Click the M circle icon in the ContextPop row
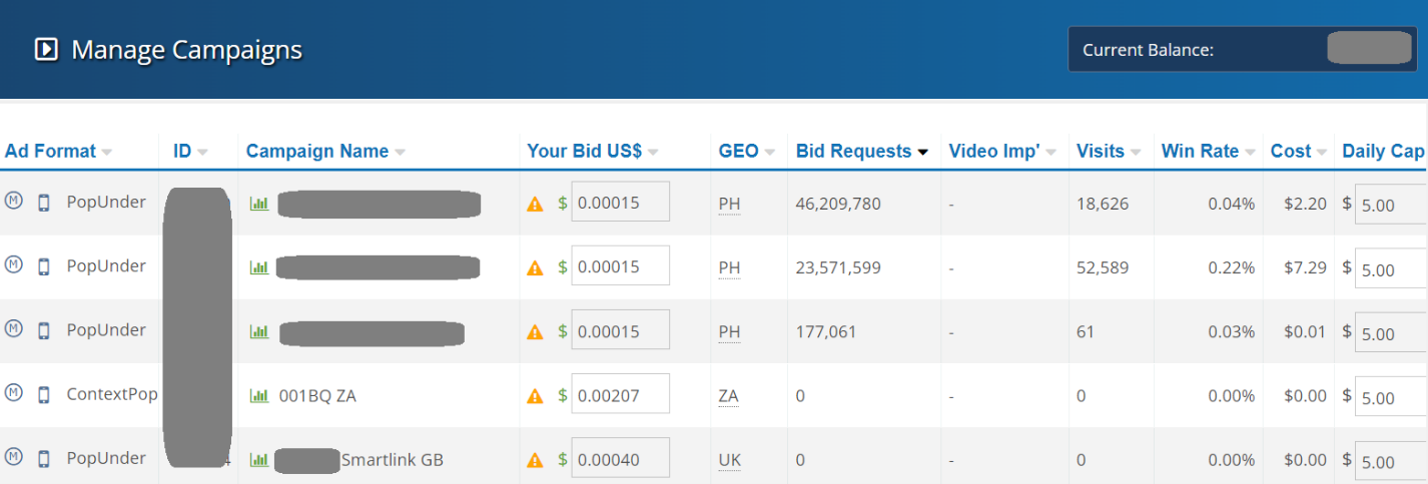 point(13,392)
